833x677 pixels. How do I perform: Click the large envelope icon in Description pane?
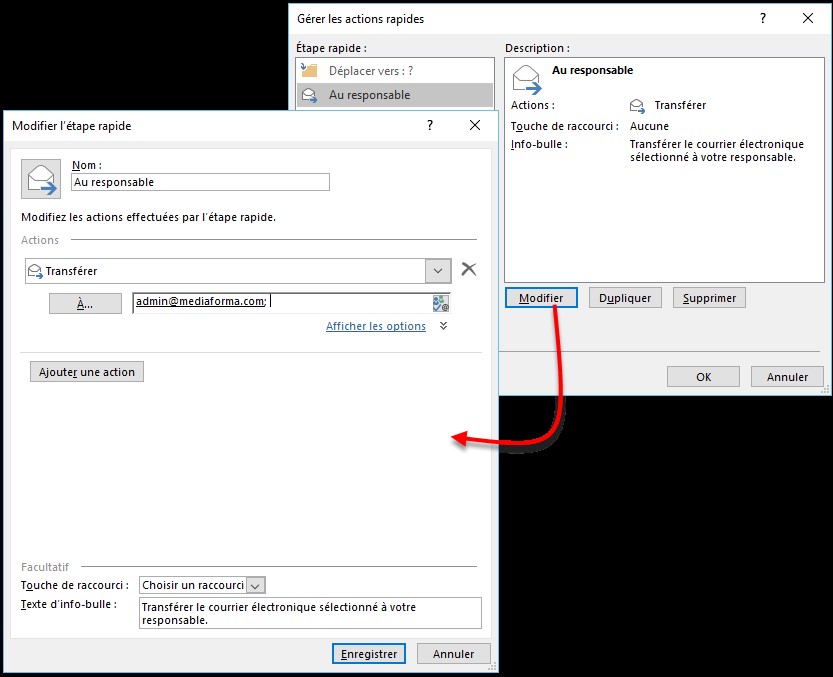pos(527,80)
